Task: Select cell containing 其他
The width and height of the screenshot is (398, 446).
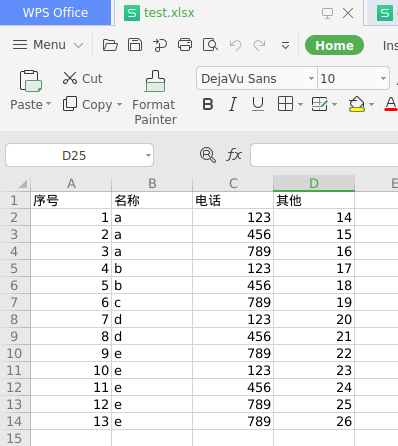Action: 314,200
